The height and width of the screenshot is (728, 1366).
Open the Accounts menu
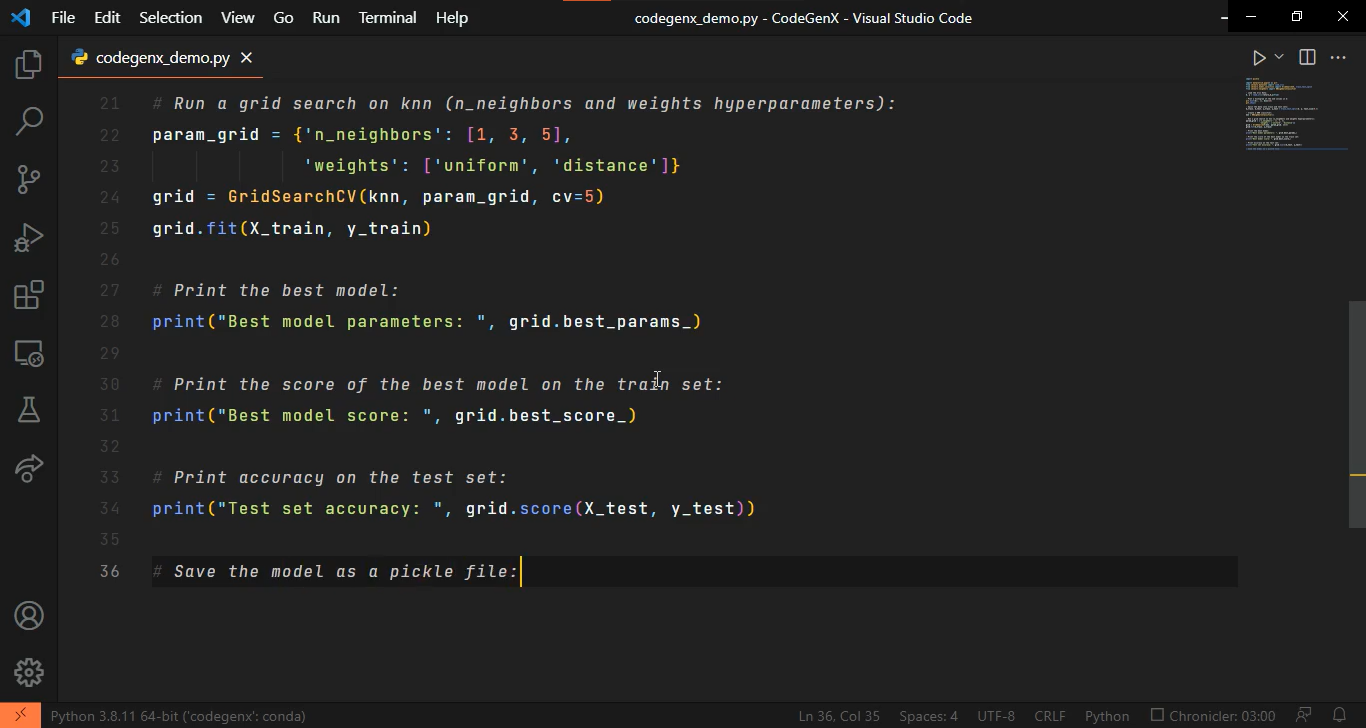[x=29, y=615]
